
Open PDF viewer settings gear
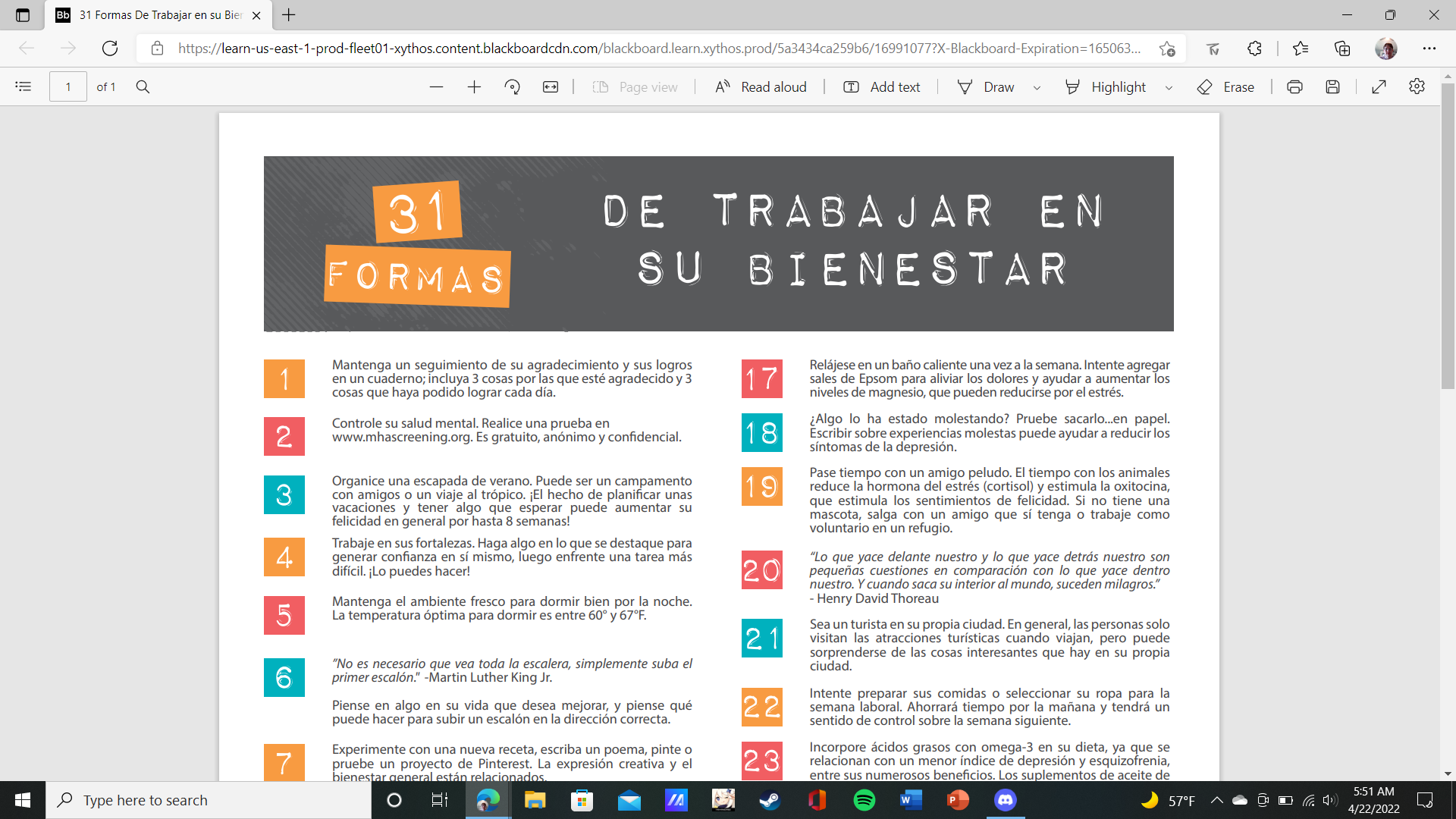coord(1417,86)
